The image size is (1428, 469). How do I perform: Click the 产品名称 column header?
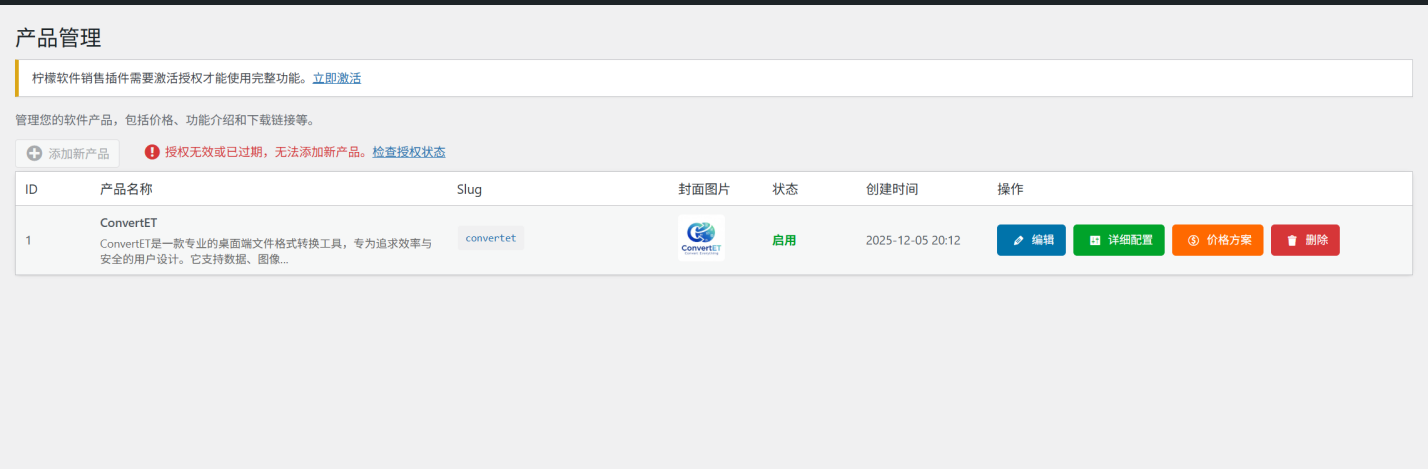point(126,189)
